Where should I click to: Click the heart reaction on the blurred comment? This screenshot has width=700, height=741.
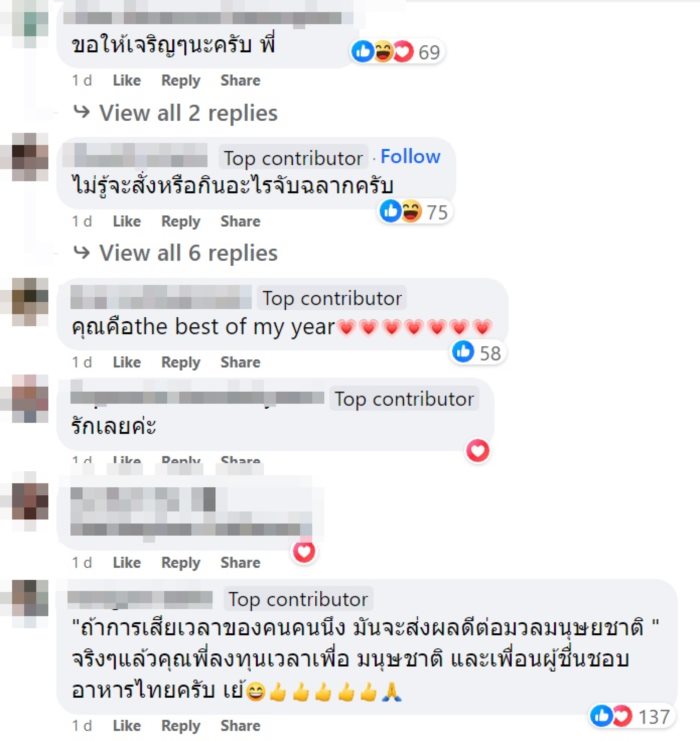(304, 551)
